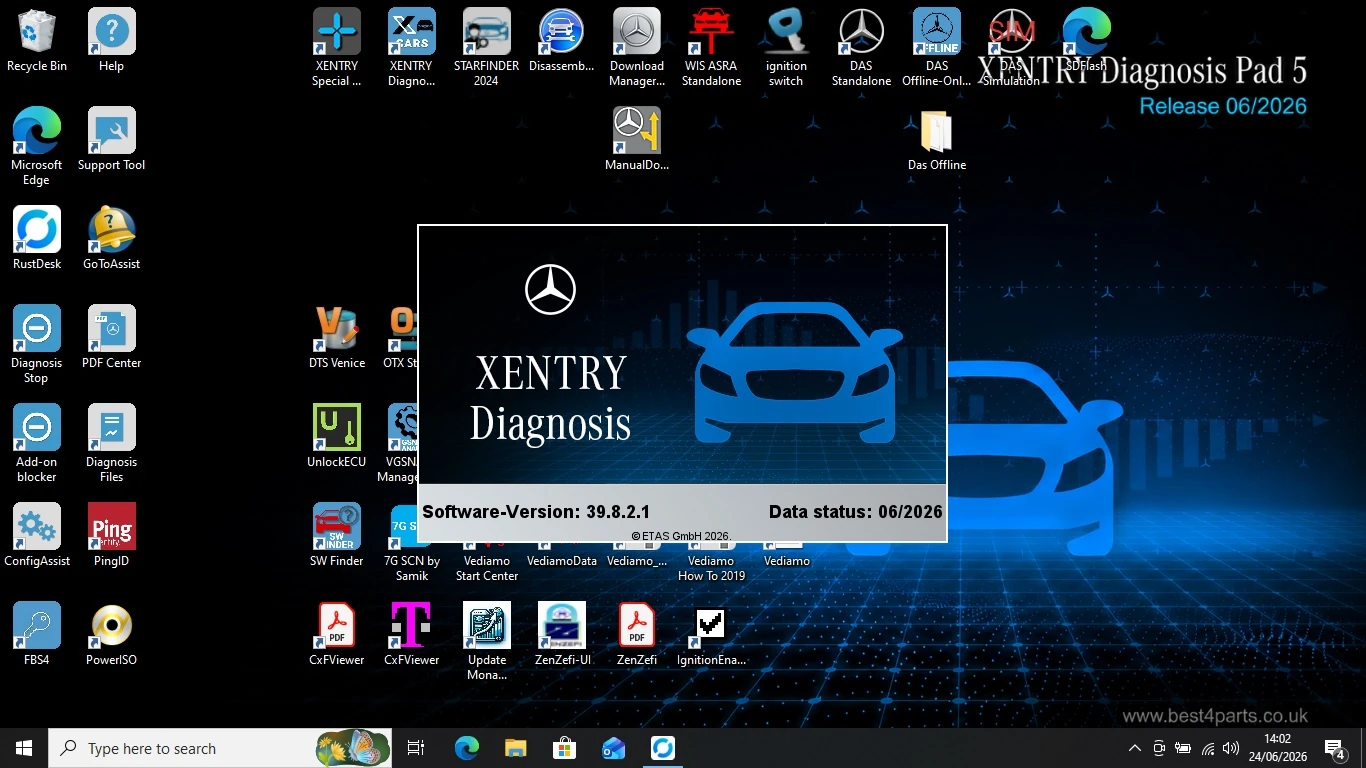Select the SDFlash desktop shortcut
The image size is (1366, 768).
[x=1087, y=41]
